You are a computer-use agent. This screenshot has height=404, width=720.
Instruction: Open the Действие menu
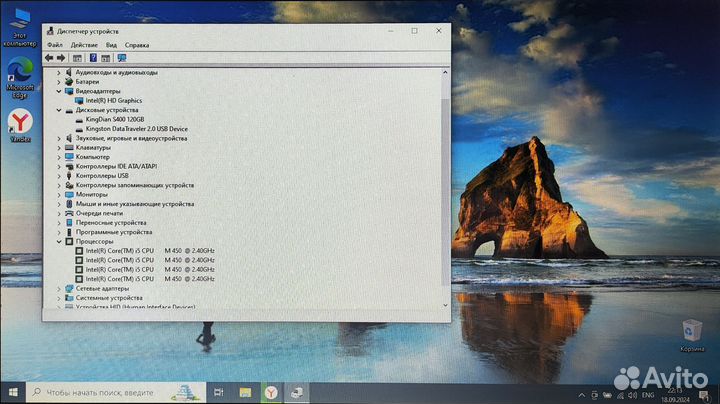click(x=84, y=45)
